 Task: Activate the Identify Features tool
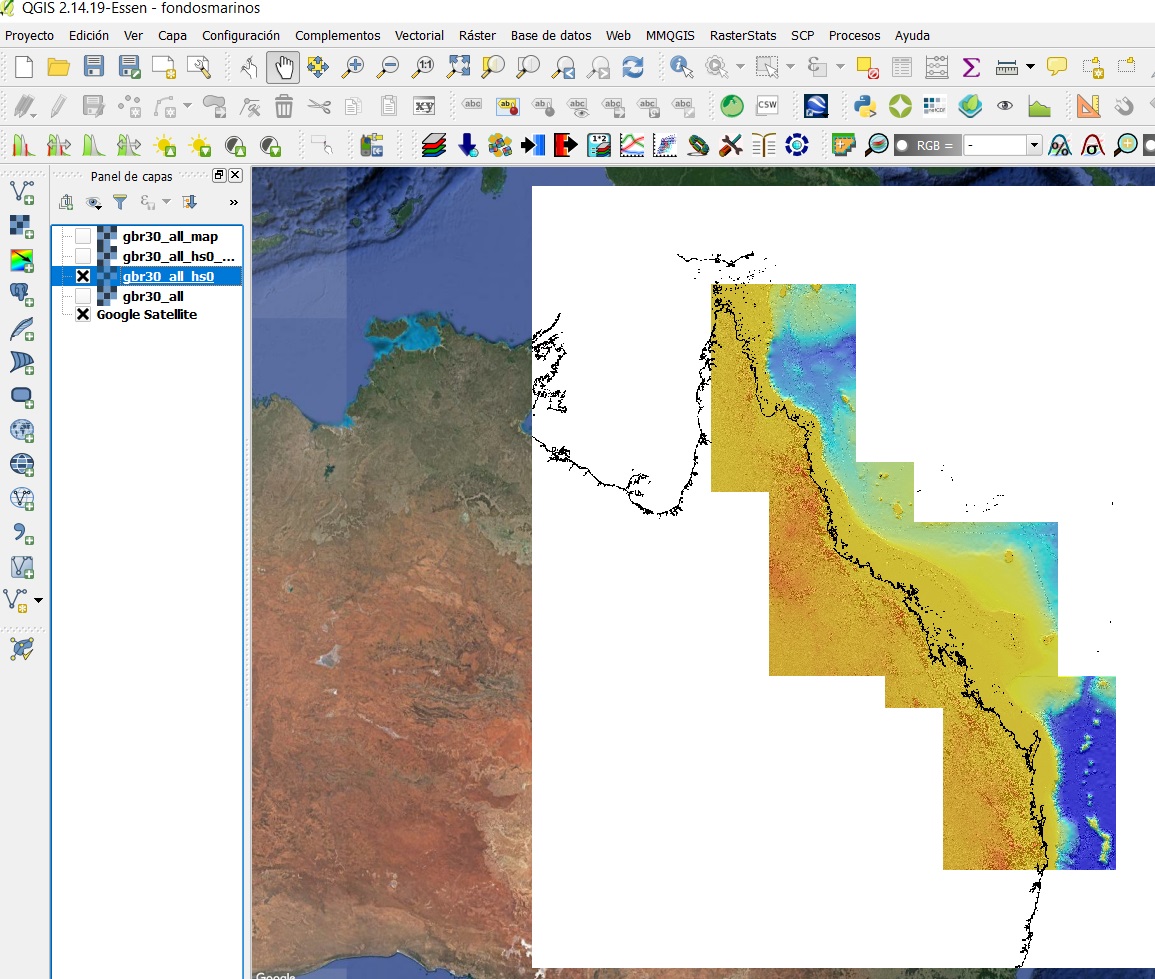click(682, 67)
